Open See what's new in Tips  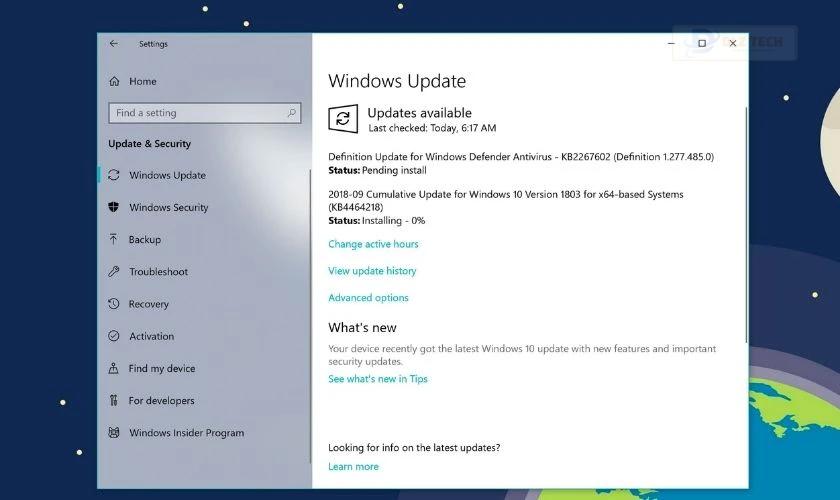click(378, 379)
